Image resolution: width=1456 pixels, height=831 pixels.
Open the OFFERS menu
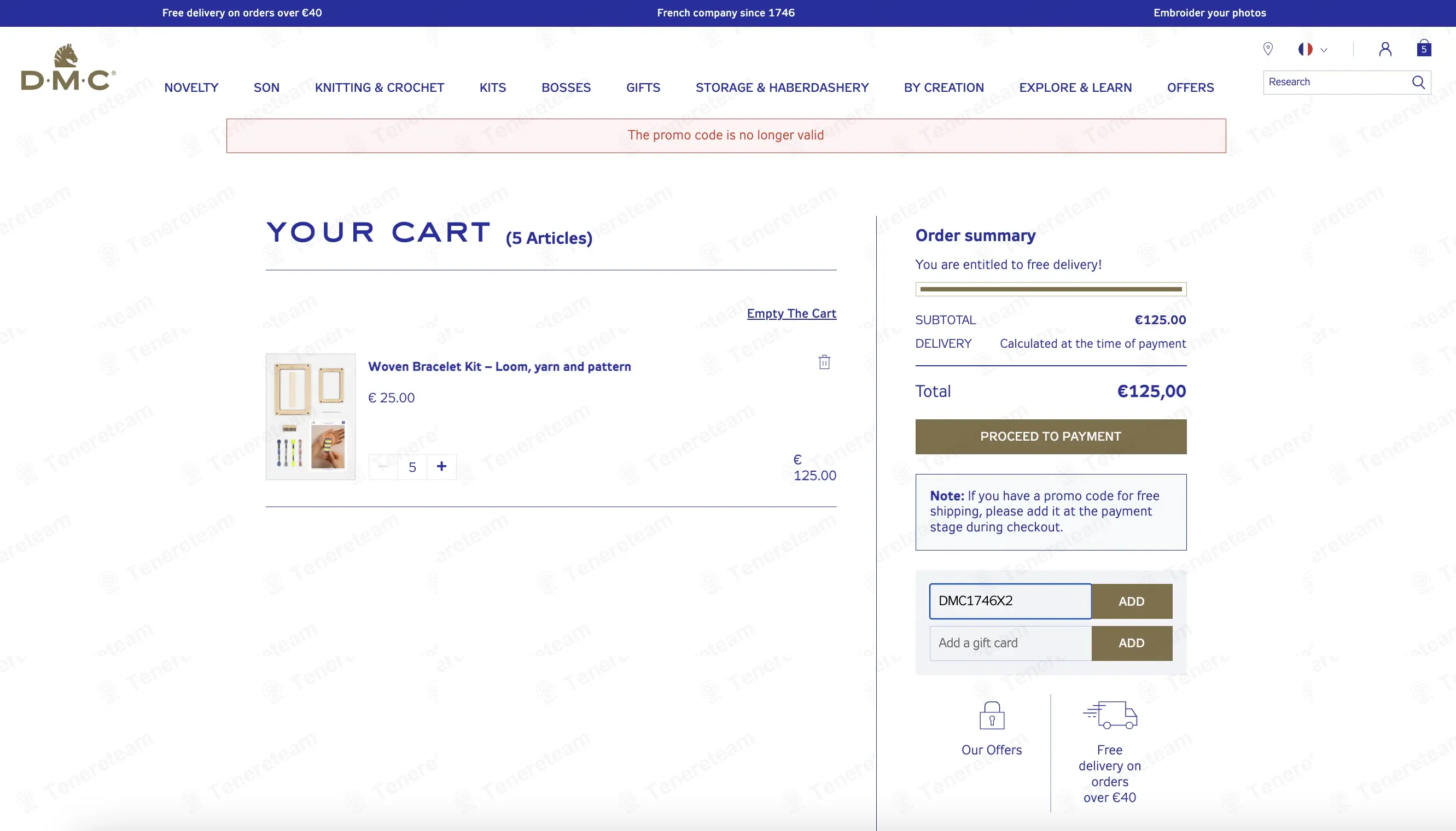(1191, 87)
